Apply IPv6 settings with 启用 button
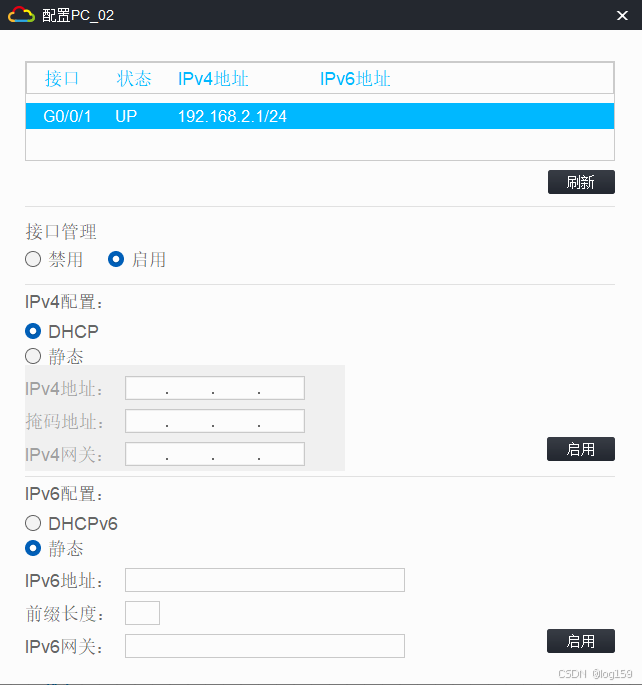 click(x=580, y=641)
